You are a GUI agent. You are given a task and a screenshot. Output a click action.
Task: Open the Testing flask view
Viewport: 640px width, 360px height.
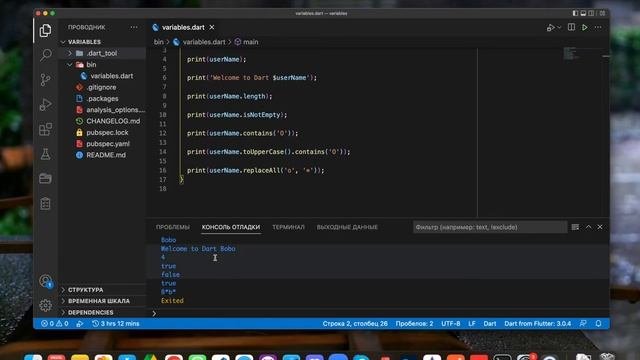(x=45, y=154)
